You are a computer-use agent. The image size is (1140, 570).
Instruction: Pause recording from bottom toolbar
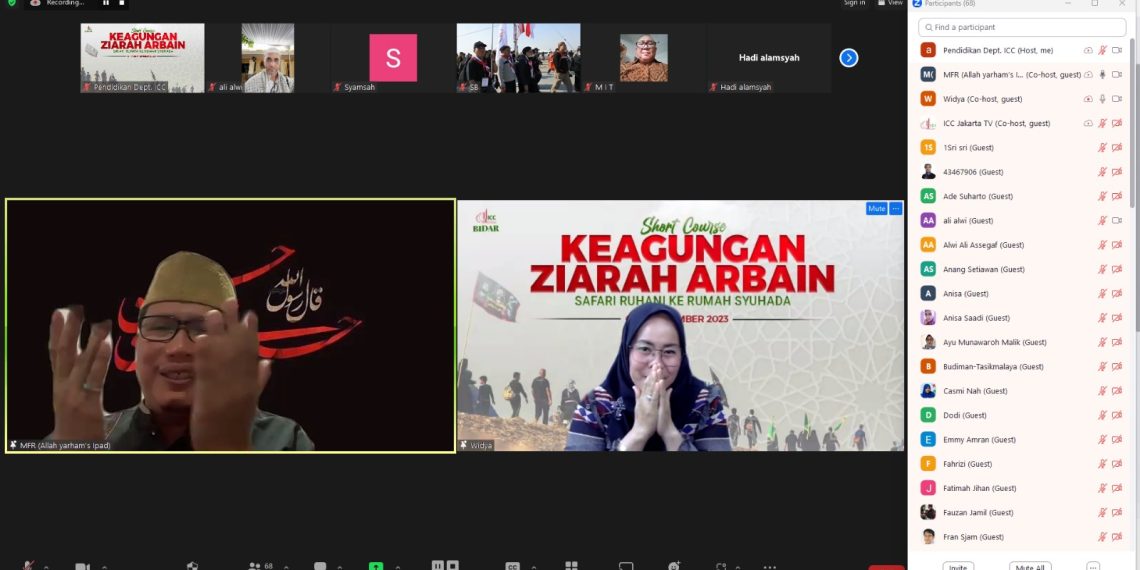coord(437,565)
